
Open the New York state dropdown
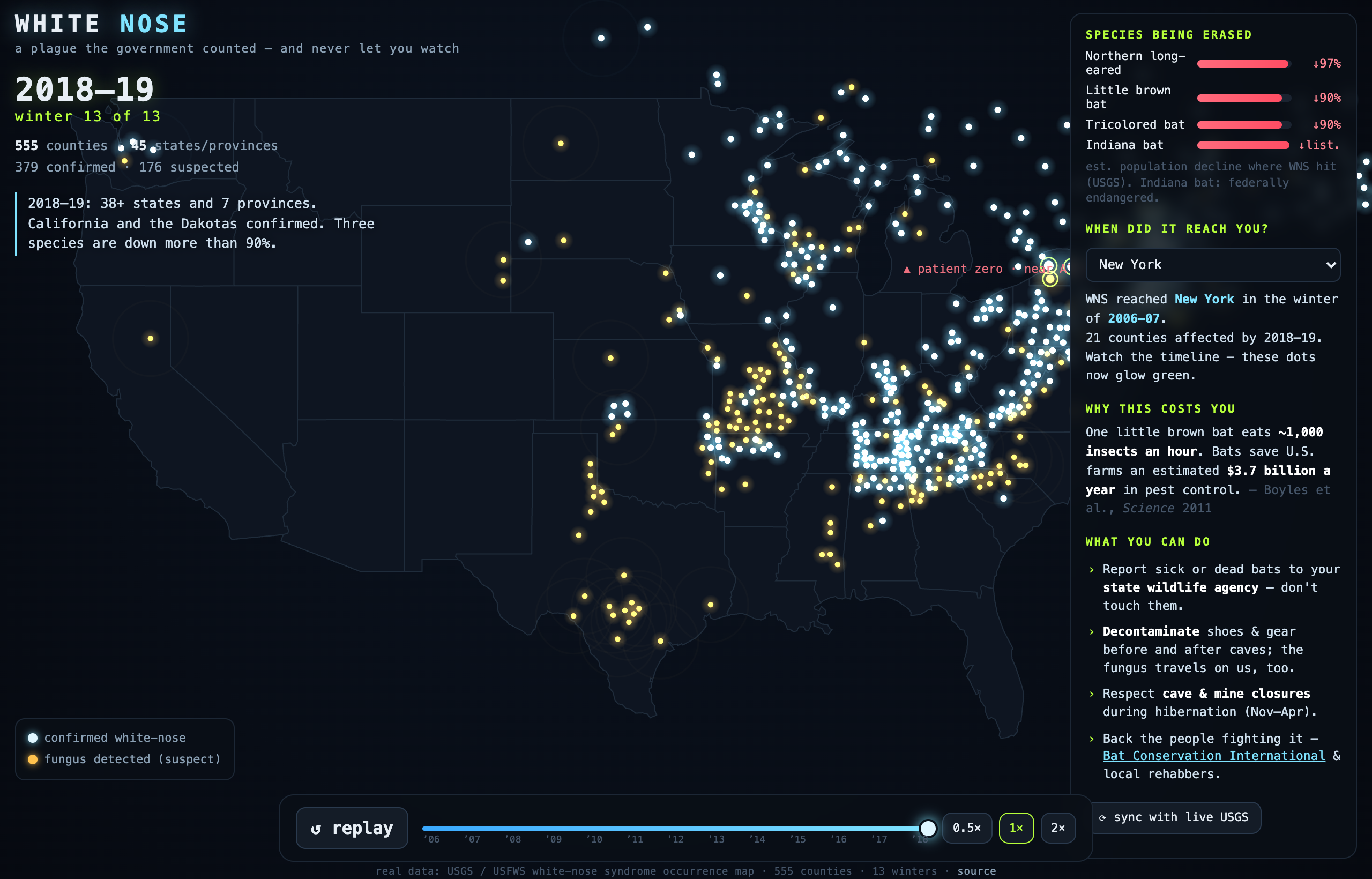point(1213,265)
